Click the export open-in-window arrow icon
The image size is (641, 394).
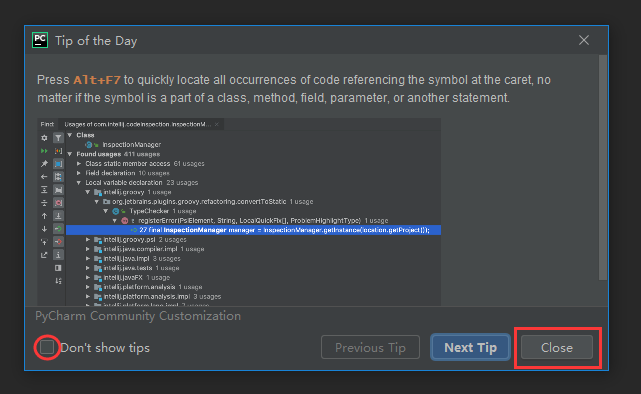44,255
